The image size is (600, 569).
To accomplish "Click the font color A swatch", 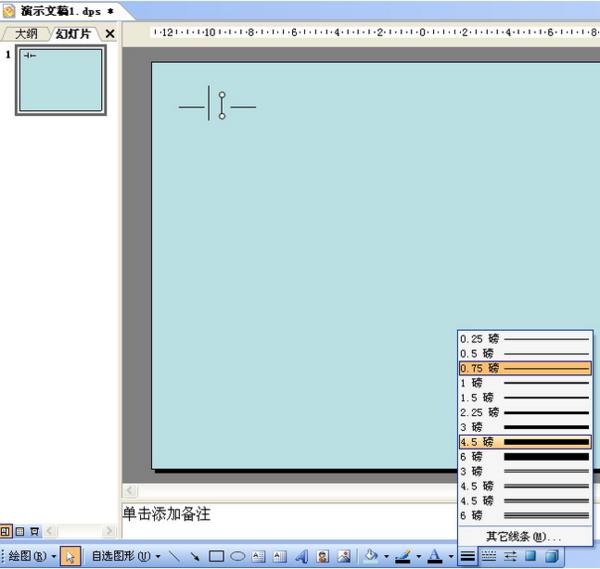I will (434, 556).
